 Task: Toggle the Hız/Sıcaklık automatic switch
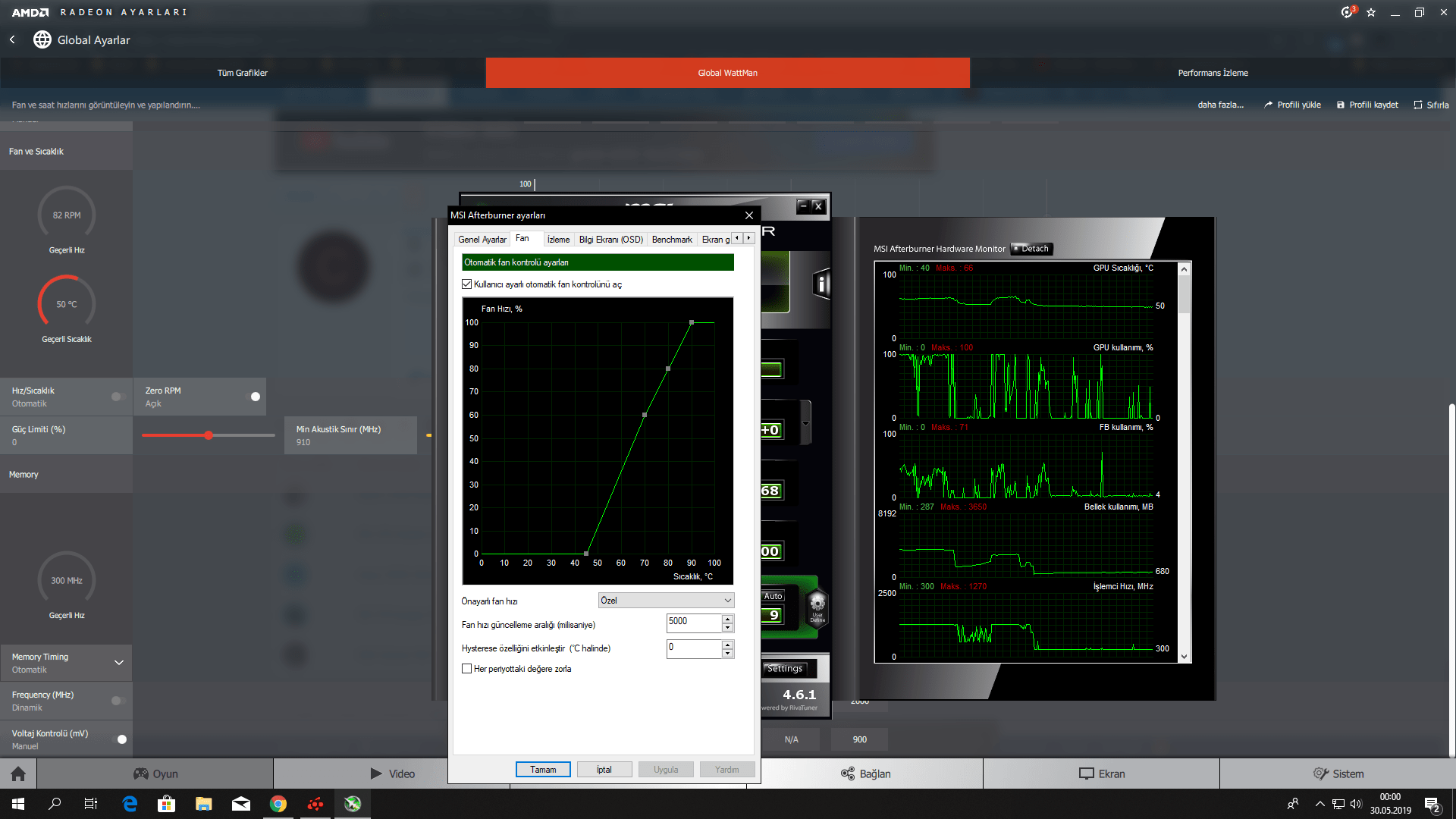(x=118, y=397)
